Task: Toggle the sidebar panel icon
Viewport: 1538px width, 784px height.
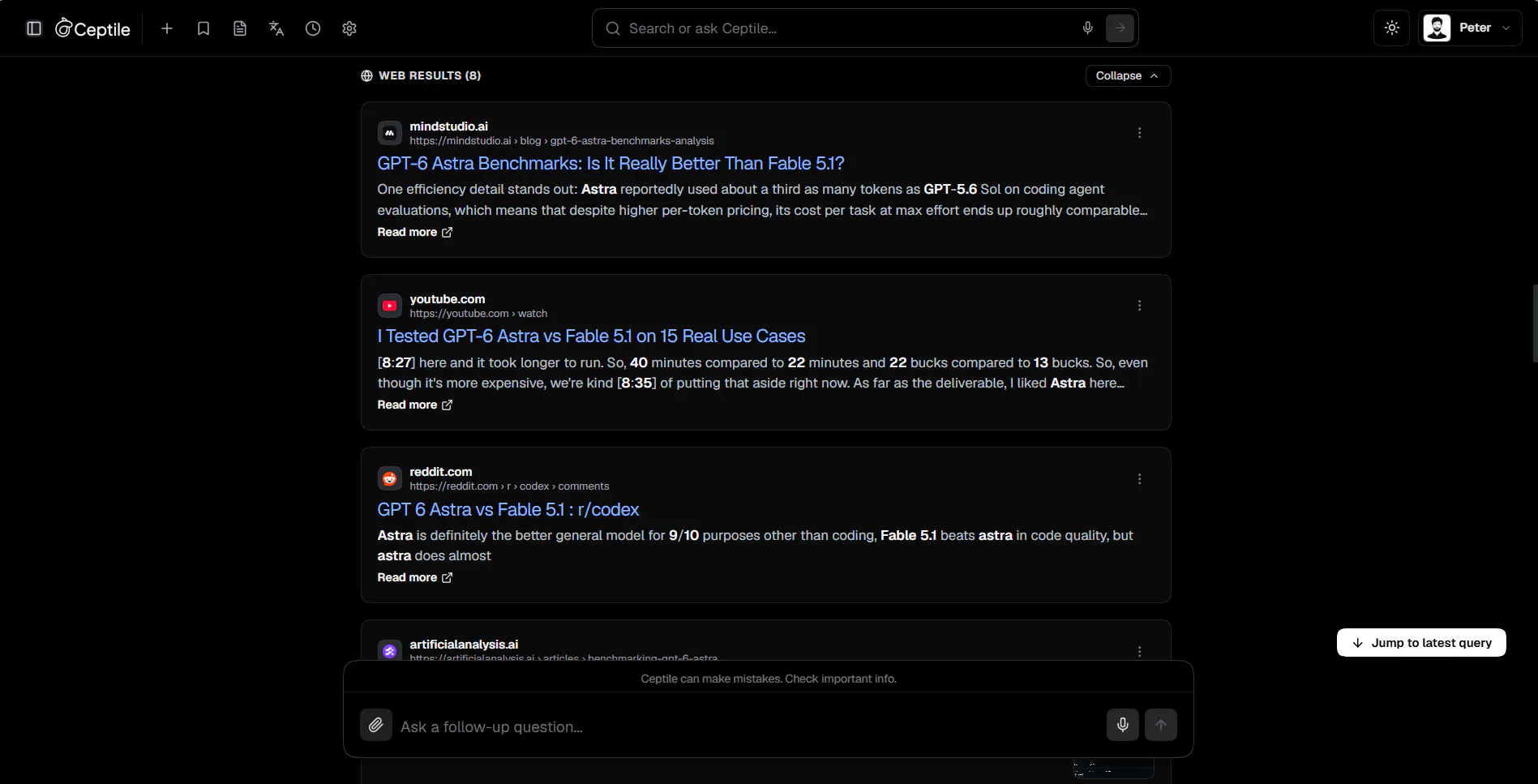Action: click(34, 28)
